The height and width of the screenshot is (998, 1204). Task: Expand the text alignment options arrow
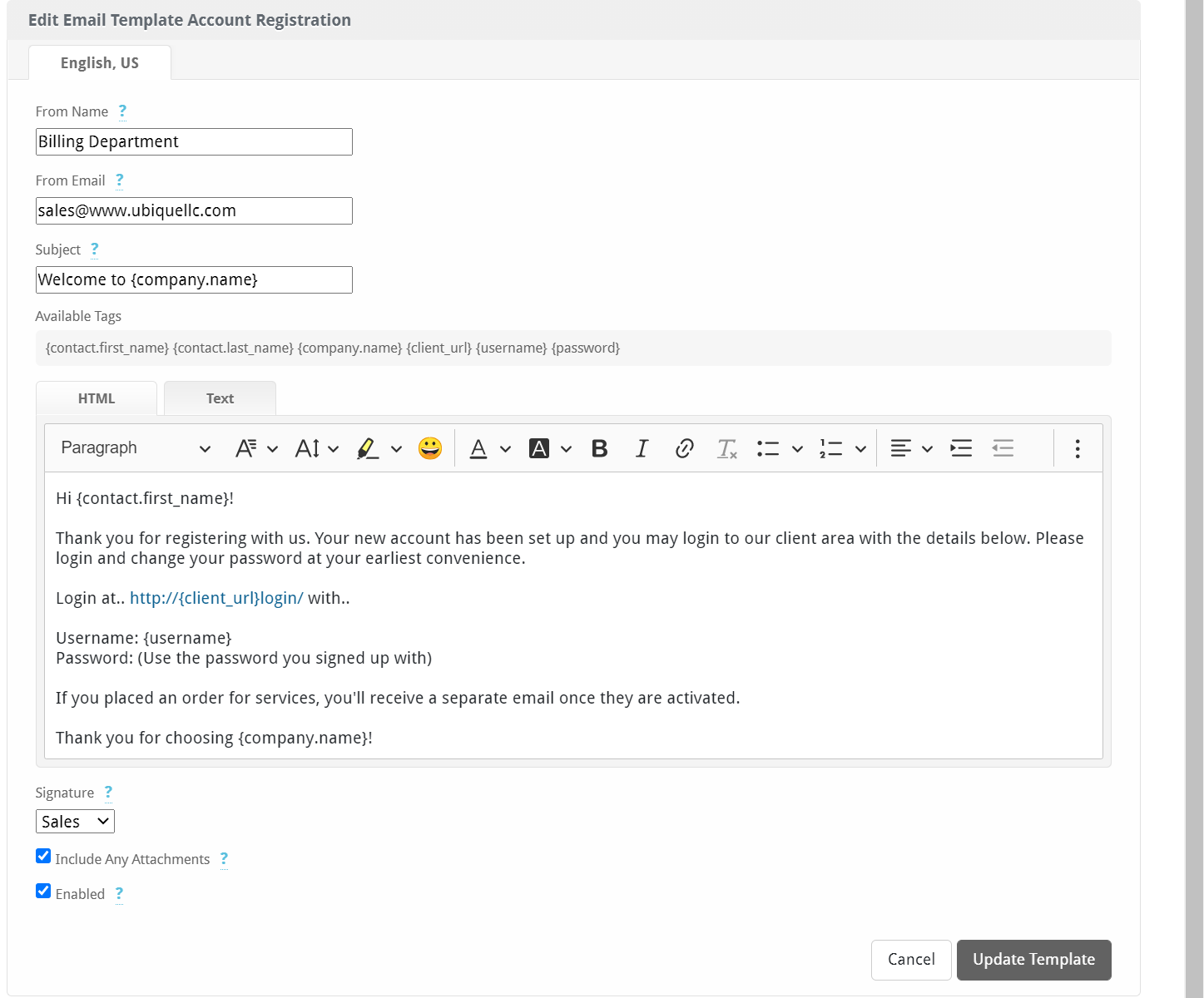[x=927, y=449]
